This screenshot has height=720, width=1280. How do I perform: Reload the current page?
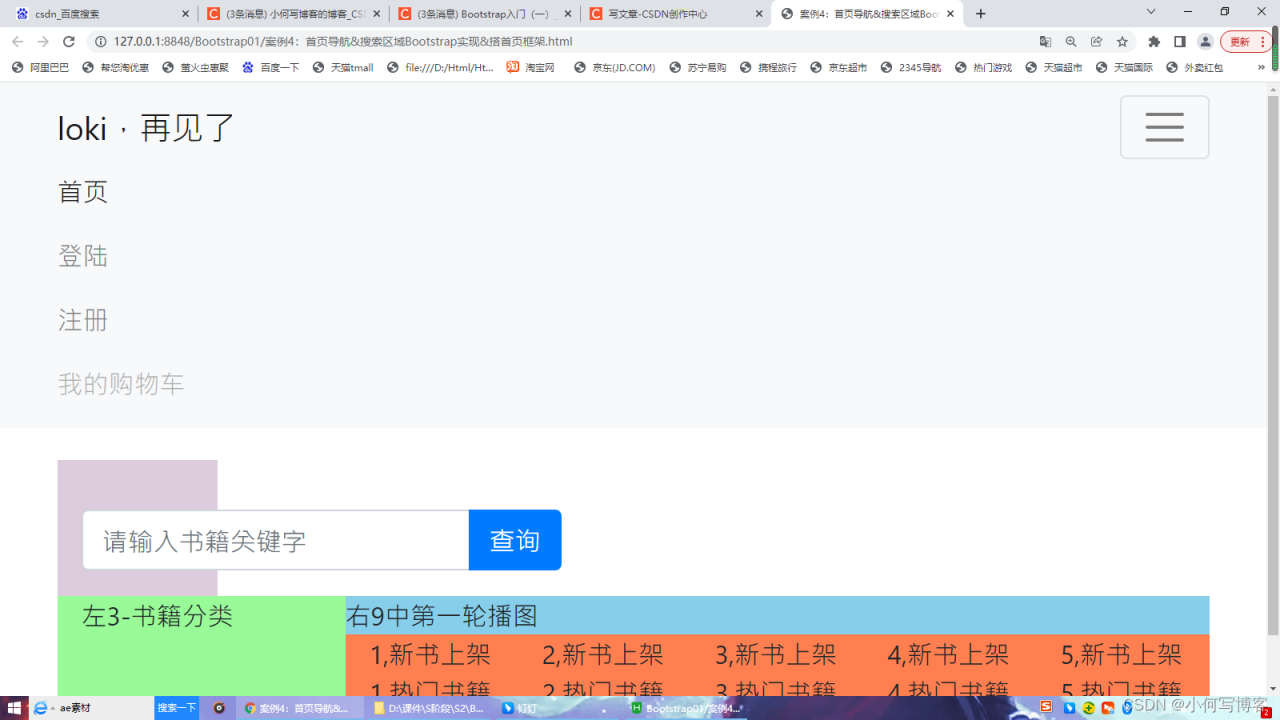[x=69, y=42]
